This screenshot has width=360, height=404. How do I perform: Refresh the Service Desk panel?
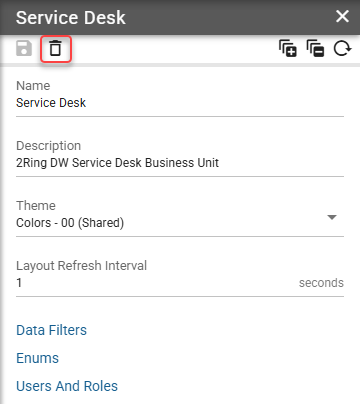[x=342, y=49]
